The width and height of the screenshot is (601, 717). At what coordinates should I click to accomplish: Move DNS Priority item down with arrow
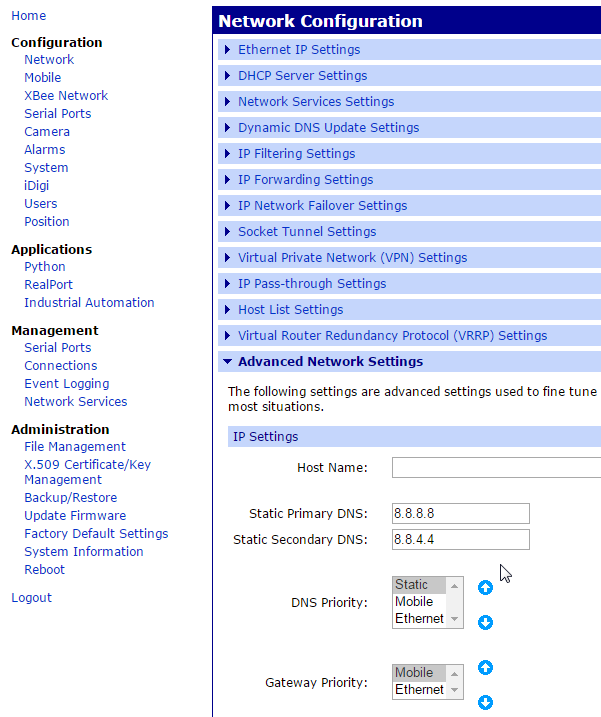[485, 622]
